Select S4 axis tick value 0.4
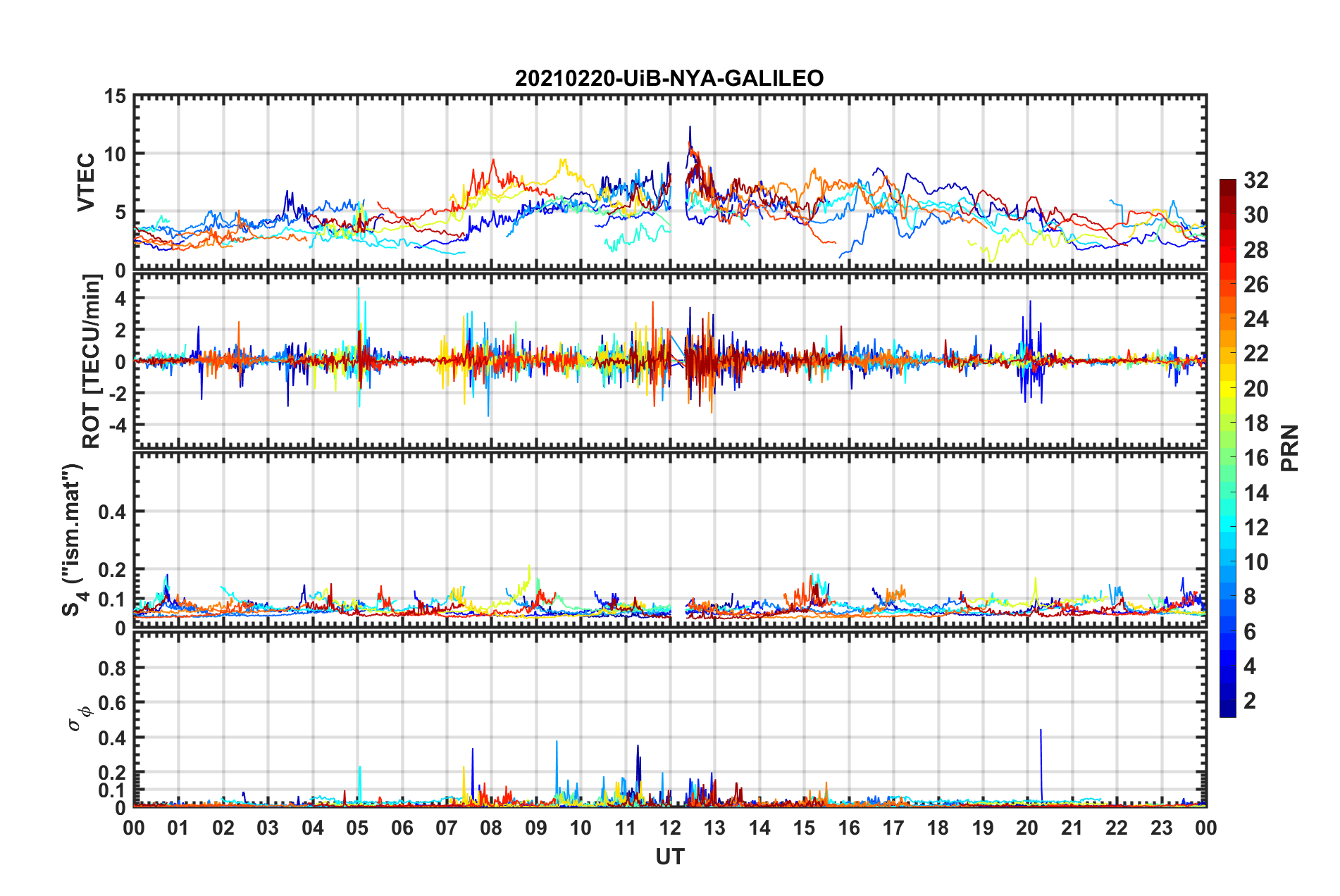The height and width of the screenshot is (896, 1340). tap(113, 512)
